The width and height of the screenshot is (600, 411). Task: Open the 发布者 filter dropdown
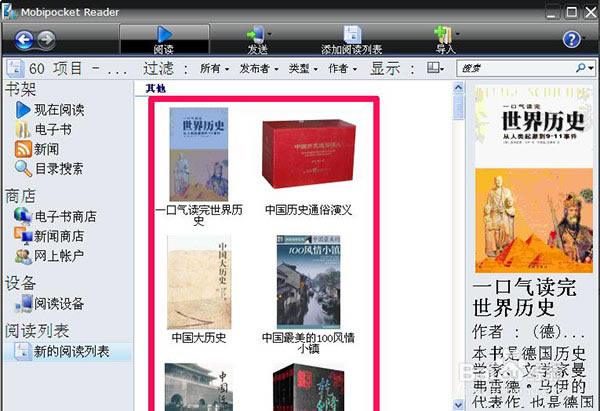[x=259, y=68]
